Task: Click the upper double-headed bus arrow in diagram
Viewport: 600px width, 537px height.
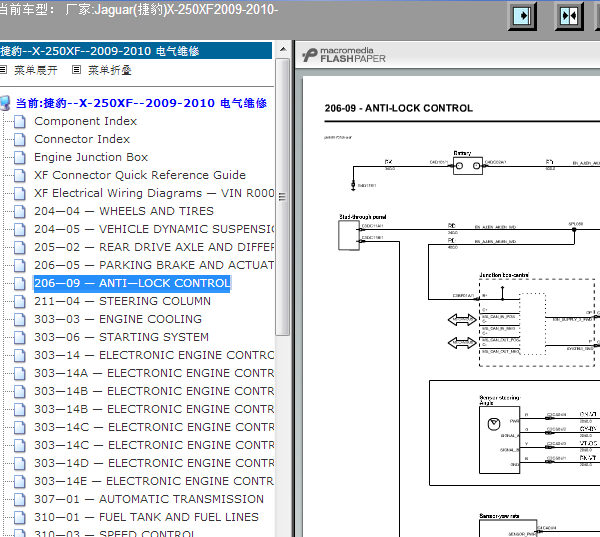Action: coord(462,320)
